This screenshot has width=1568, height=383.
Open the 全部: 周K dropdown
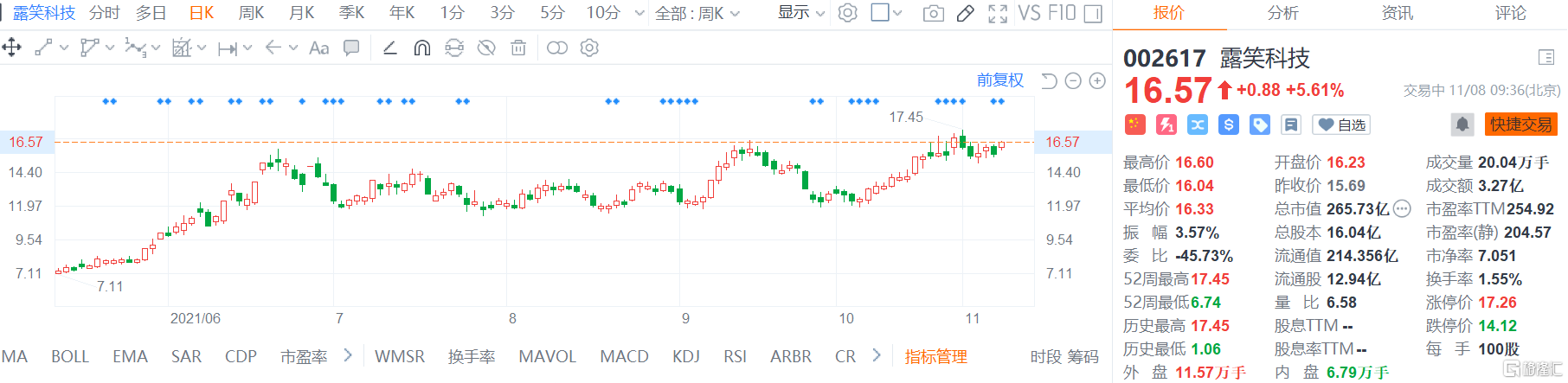(697, 13)
